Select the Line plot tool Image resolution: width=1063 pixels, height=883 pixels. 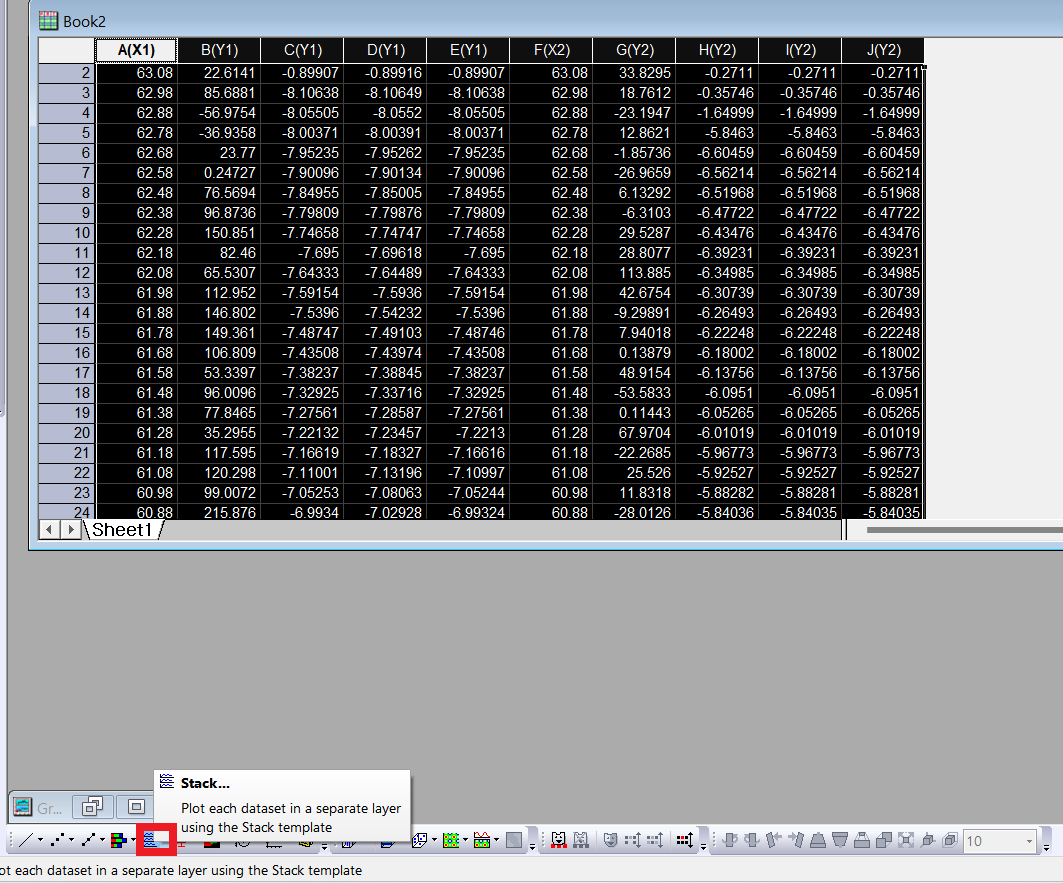[26, 841]
